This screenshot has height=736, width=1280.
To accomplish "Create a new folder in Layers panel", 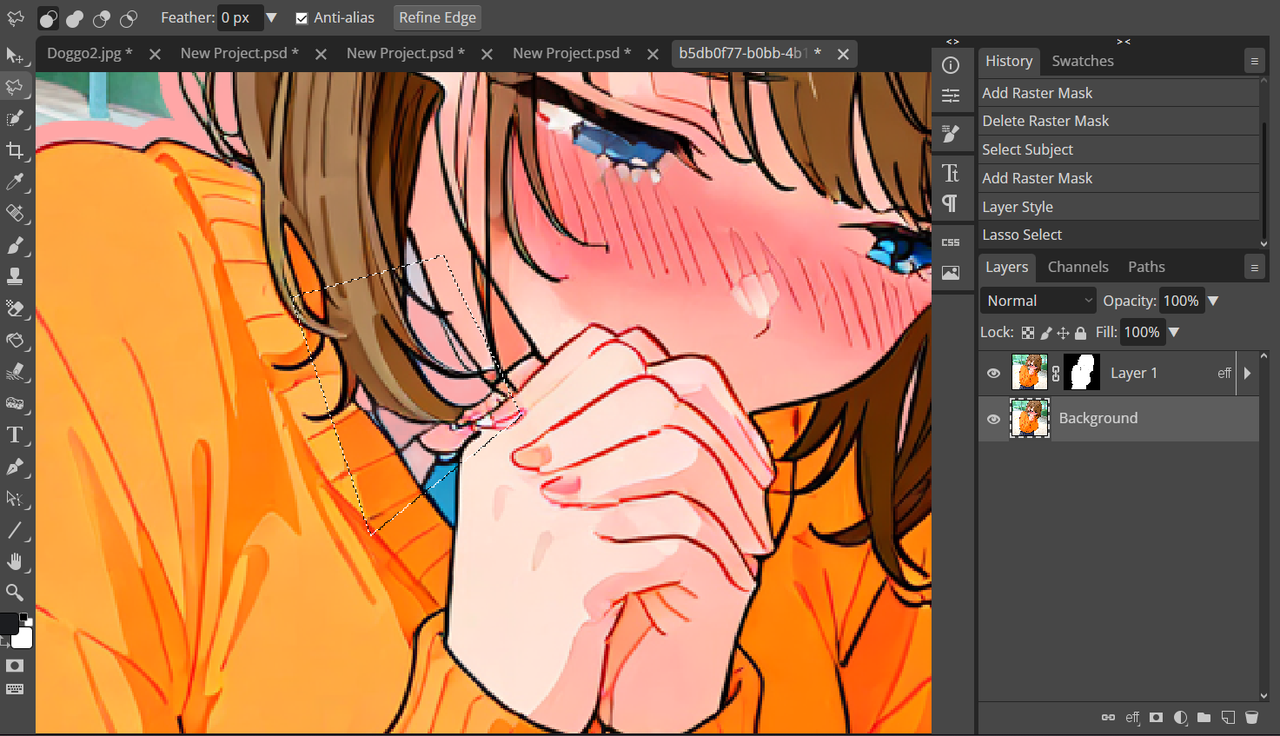I will point(1204,717).
